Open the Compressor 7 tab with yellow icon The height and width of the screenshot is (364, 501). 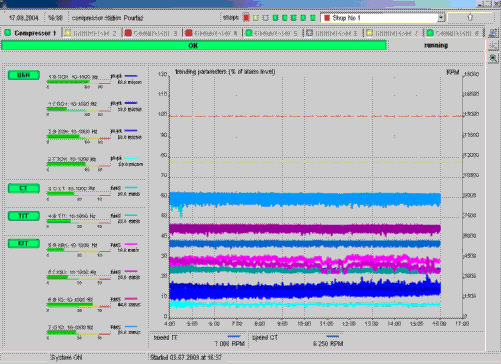(393, 33)
